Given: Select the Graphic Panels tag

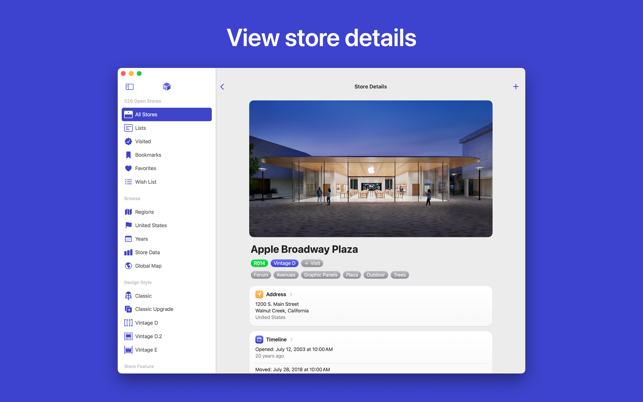Looking at the screenshot, I should (x=320, y=275).
